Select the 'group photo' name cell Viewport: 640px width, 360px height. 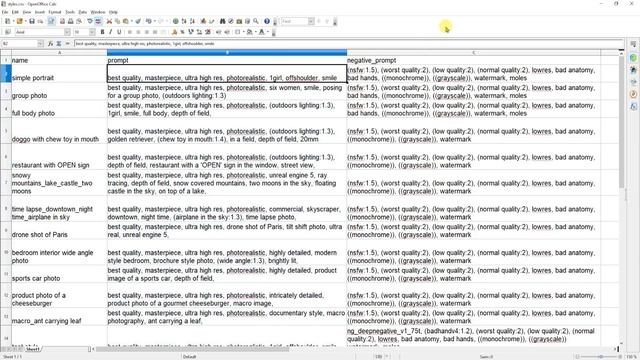tap(59, 91)
